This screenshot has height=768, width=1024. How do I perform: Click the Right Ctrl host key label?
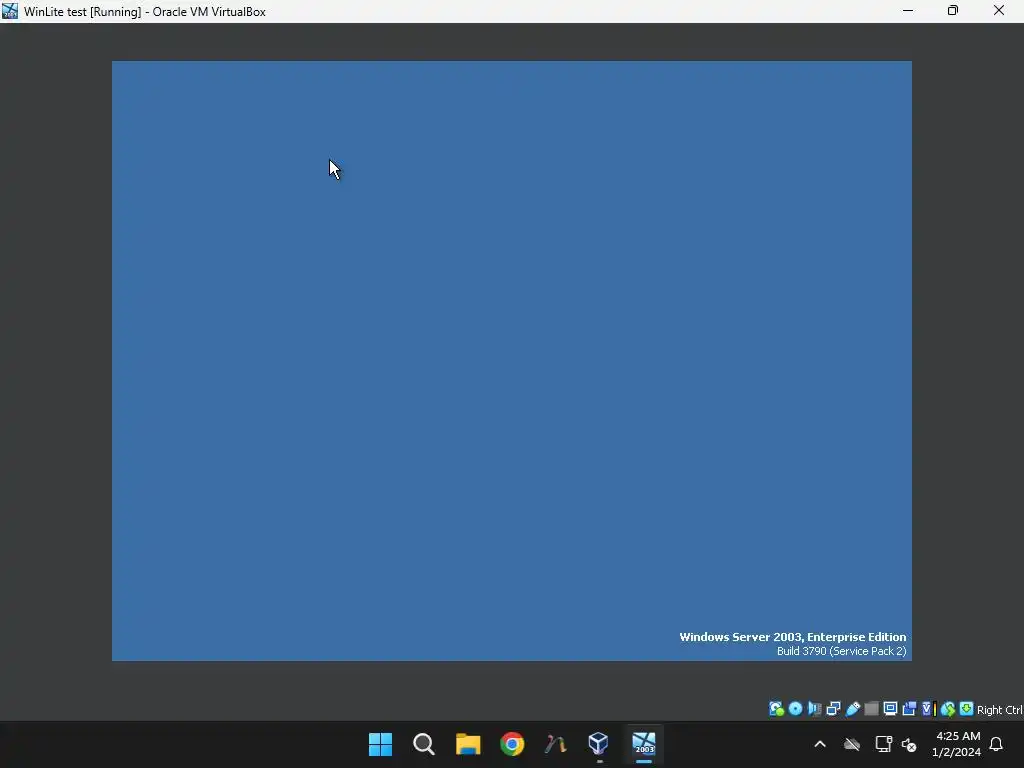click(x=1000, y=710)
